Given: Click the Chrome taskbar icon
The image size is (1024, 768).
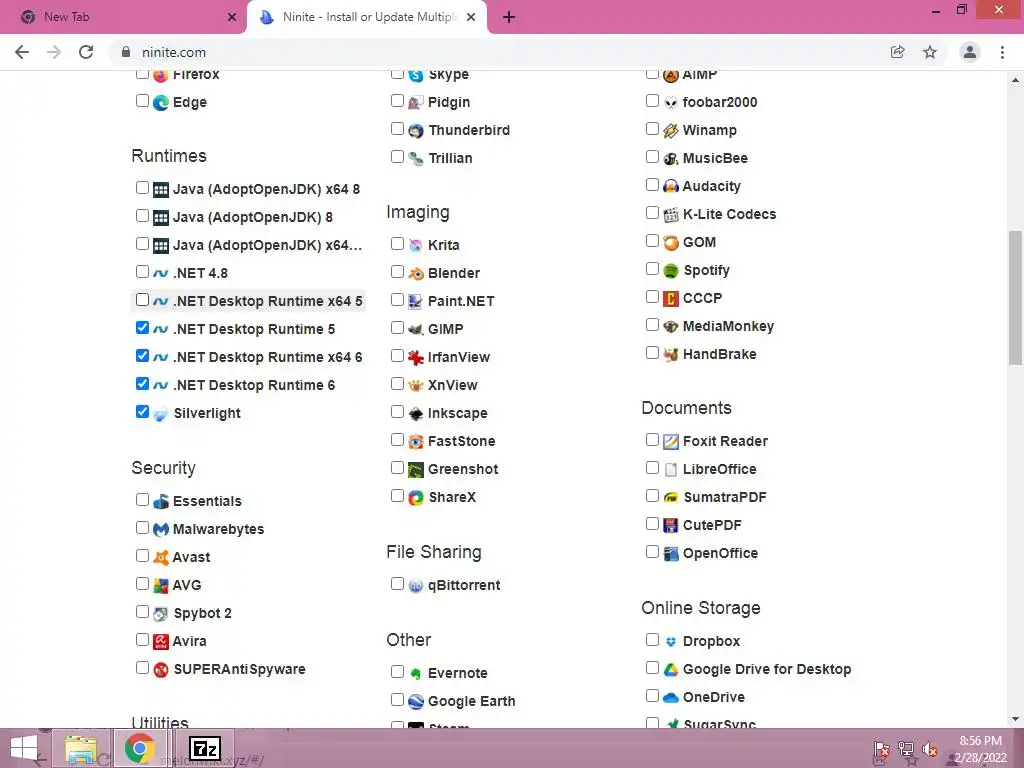Looking at the screenshot, I should tap(140, 748).
